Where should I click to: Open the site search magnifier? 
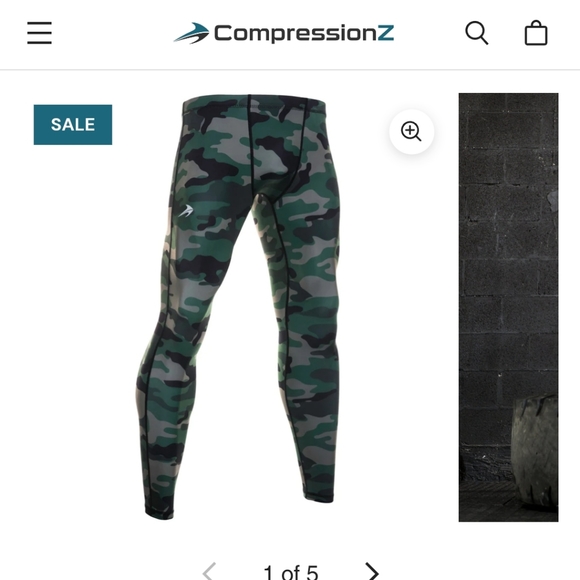[x=476, y=33]
